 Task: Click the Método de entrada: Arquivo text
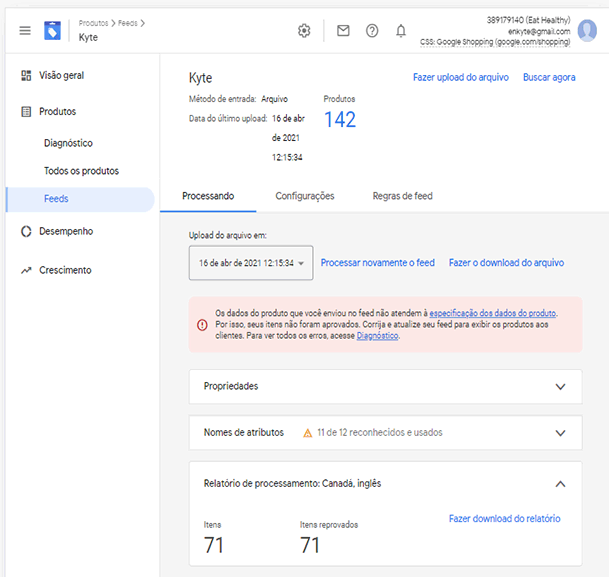pos(238,99)
